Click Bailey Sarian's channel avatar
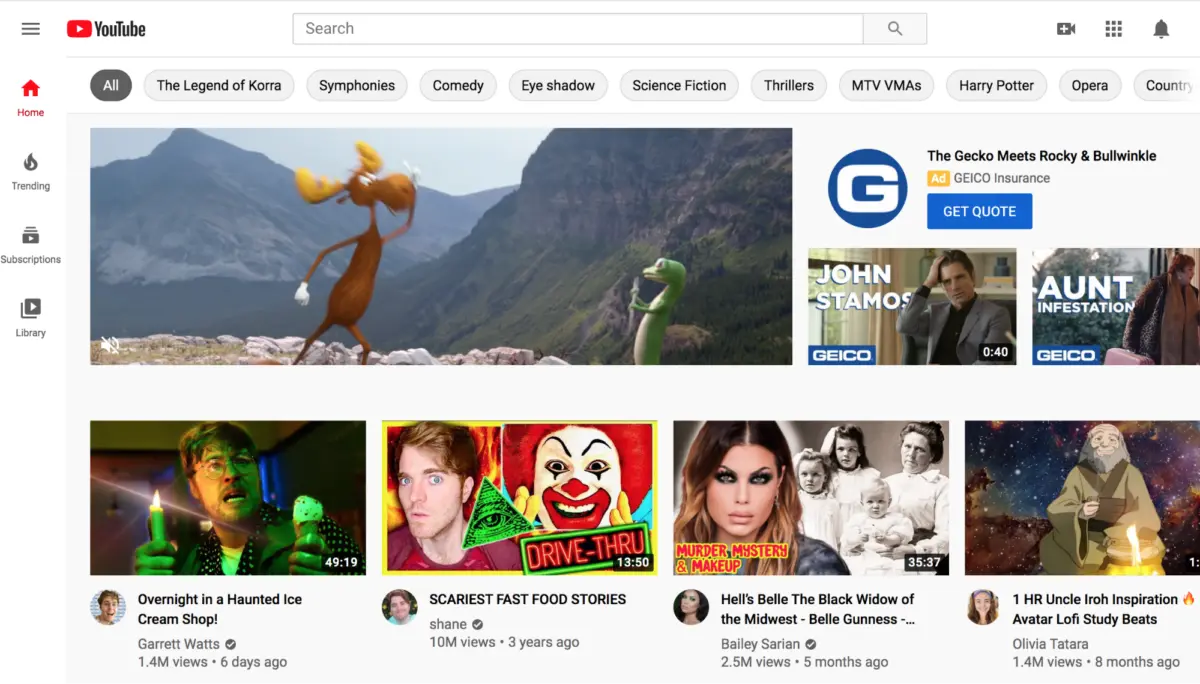 (x=691, y=607)
